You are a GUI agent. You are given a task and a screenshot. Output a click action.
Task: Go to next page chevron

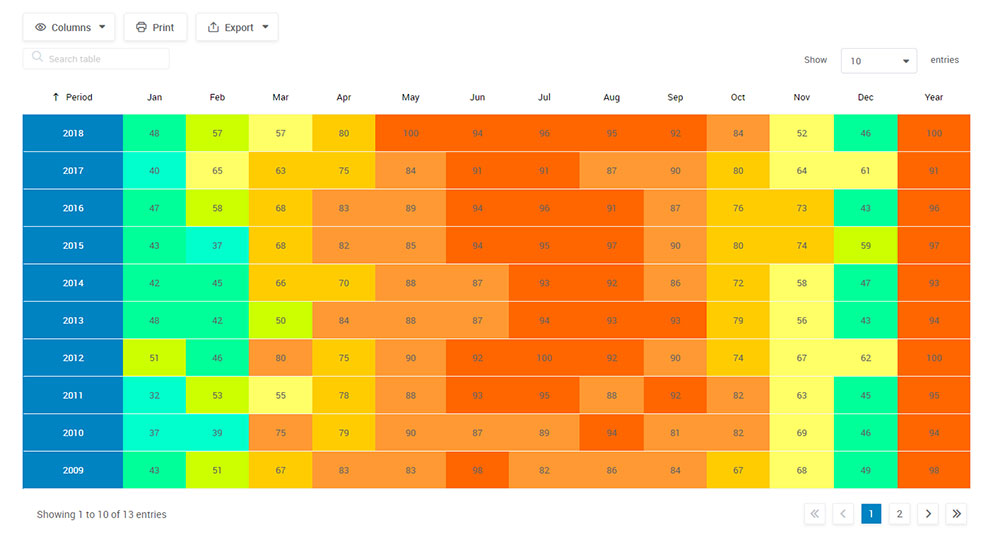tap(928, 514)
